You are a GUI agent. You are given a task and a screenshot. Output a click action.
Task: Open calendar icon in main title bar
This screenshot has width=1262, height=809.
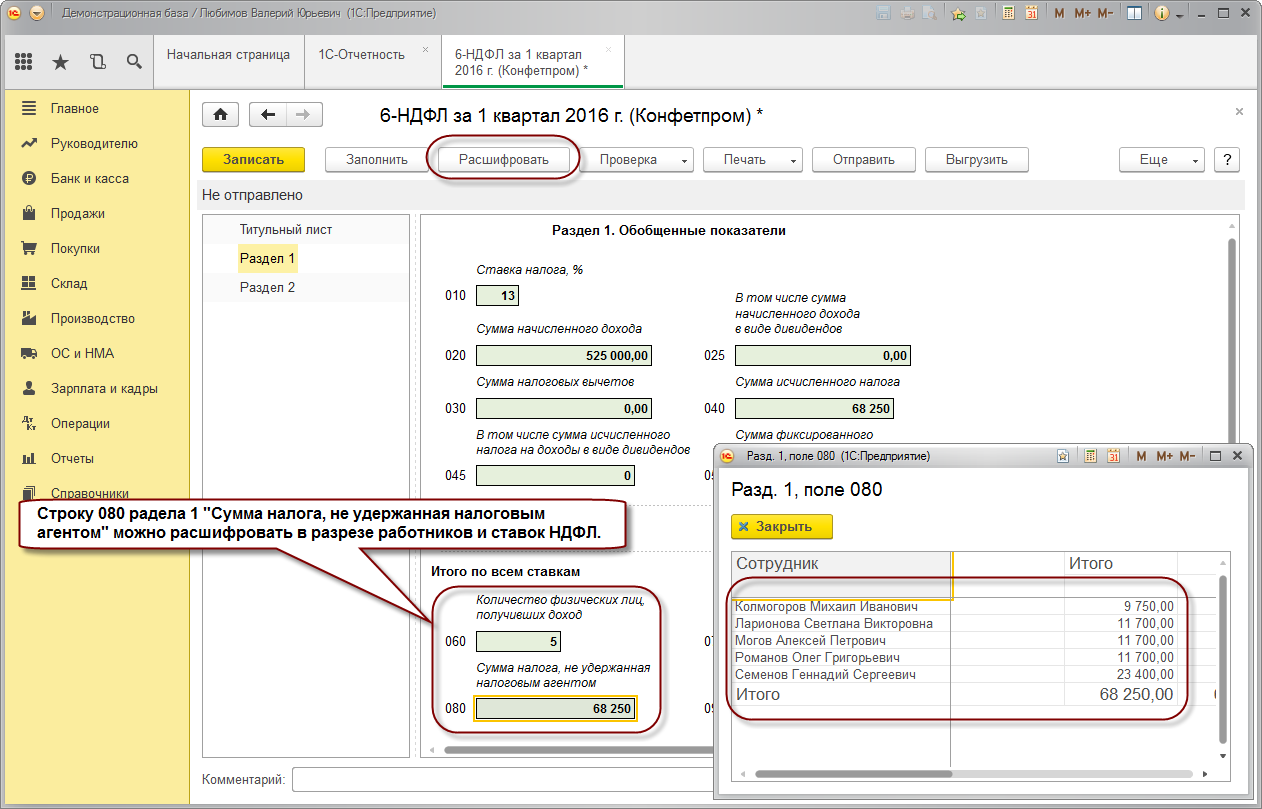[1031, 14]
